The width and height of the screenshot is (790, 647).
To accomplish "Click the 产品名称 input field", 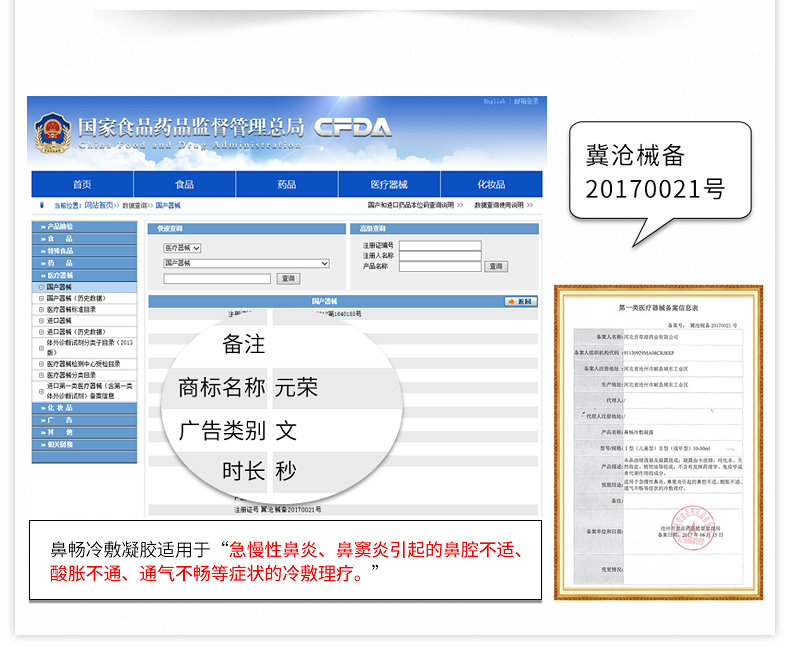I will coord(440,266).
